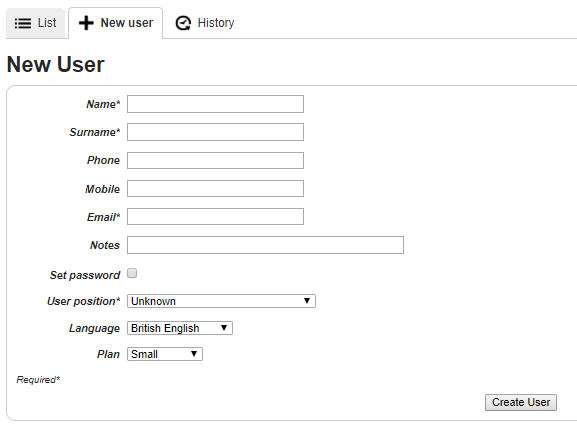
Task: Click the arrow on User position select
Action: coord(307,301)
